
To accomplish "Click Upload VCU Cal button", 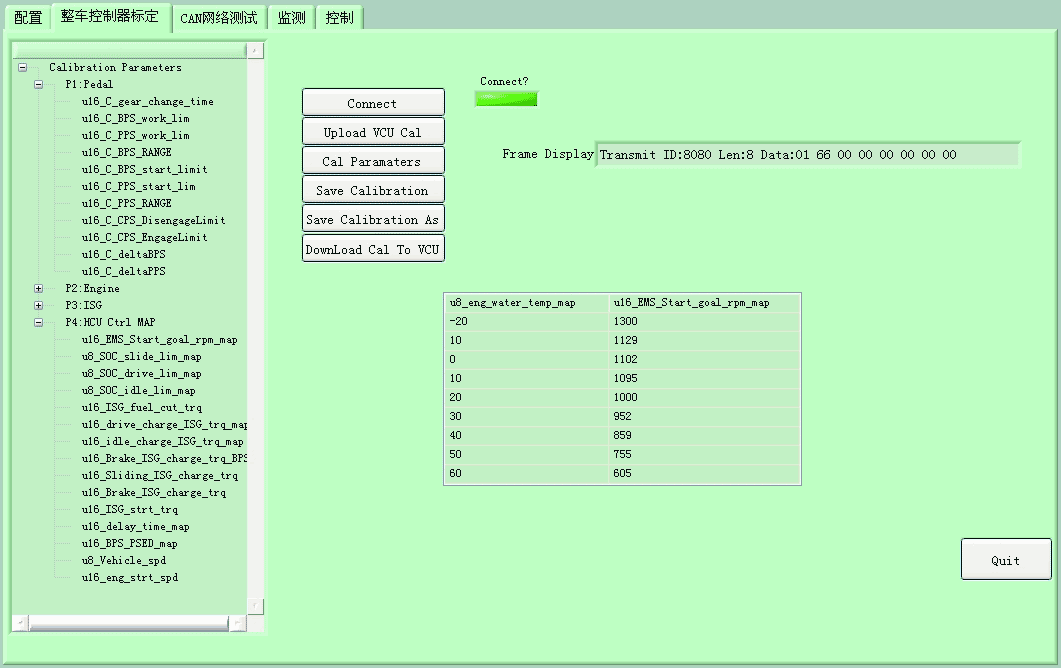I will pos(373,132).
